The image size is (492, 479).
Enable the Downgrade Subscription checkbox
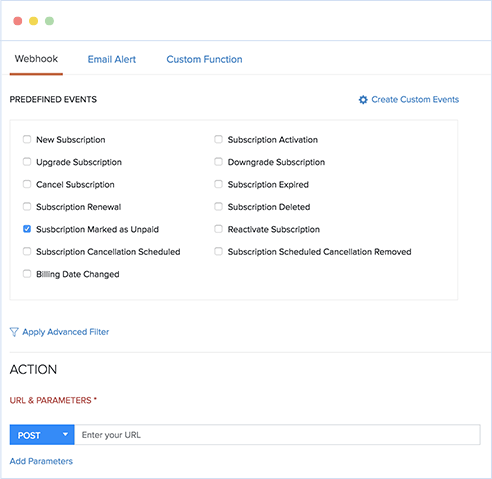pos(218,162)
